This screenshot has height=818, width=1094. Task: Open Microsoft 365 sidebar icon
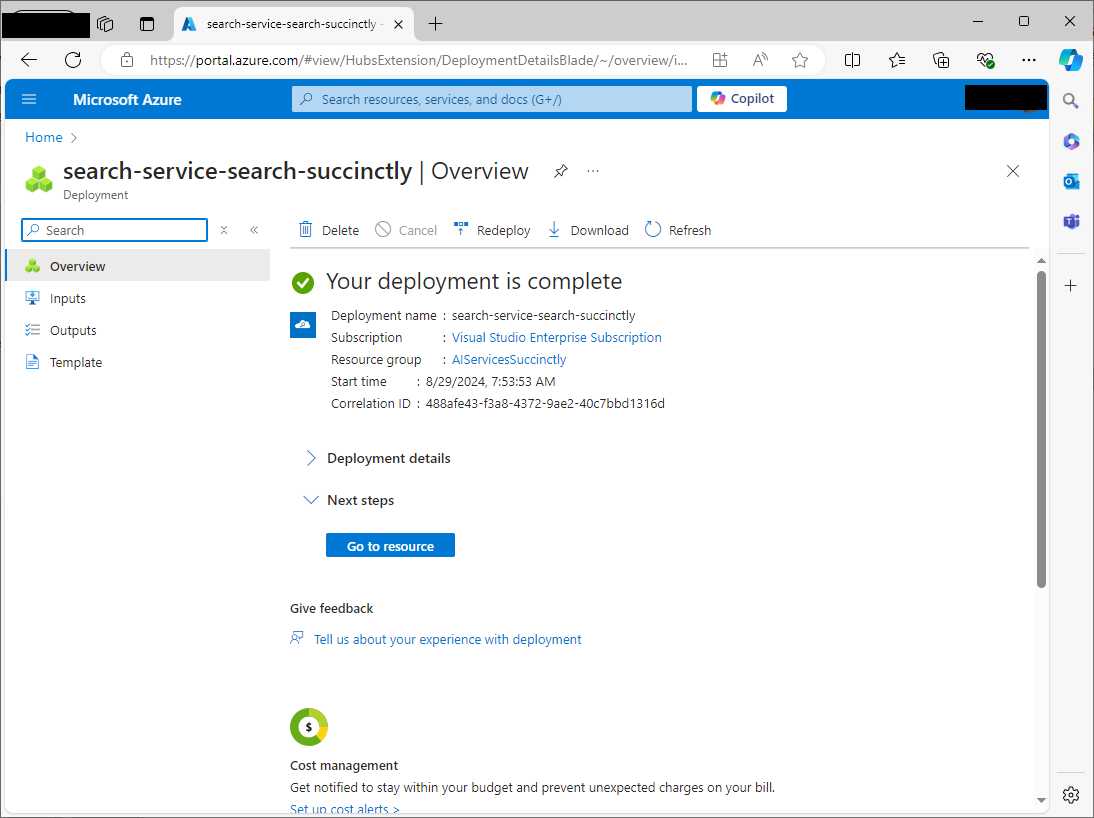(x=1071, y=142)
